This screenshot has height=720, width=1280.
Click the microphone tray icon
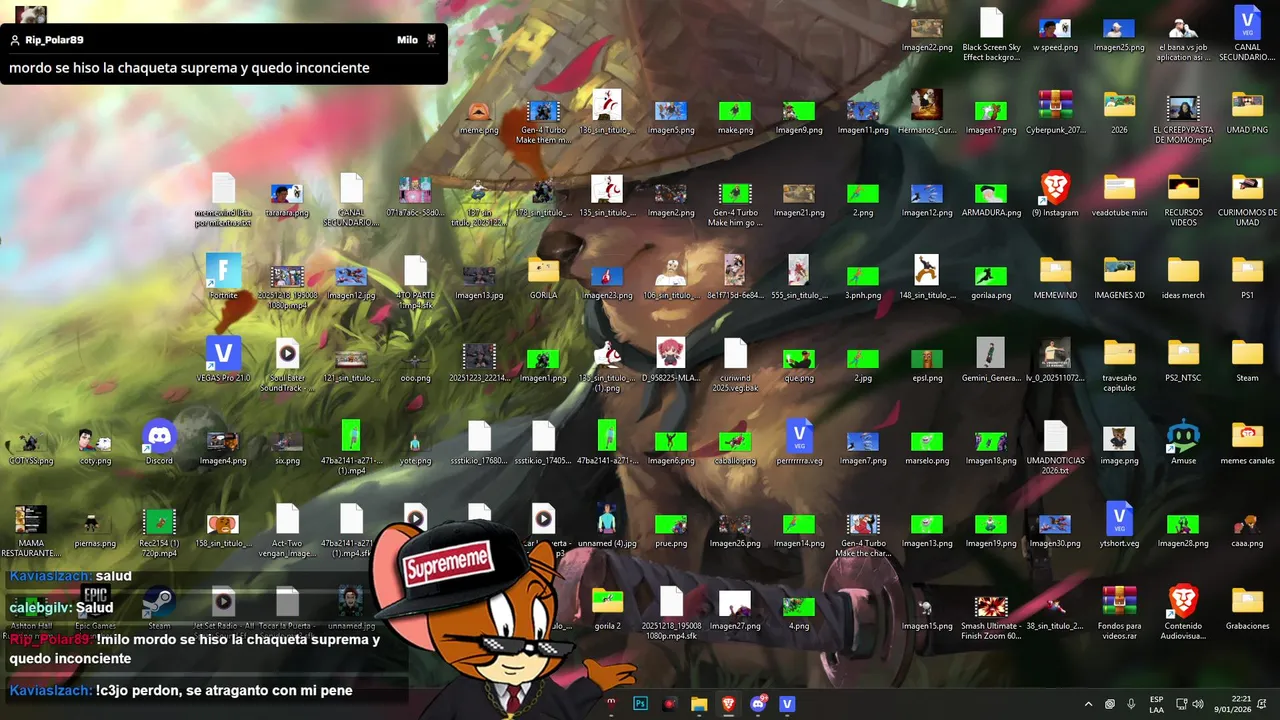[x=1131, y=704]
